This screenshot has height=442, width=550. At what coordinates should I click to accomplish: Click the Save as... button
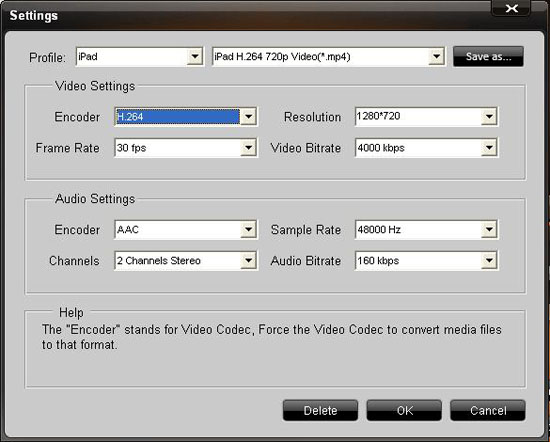(x=488, y=56)
